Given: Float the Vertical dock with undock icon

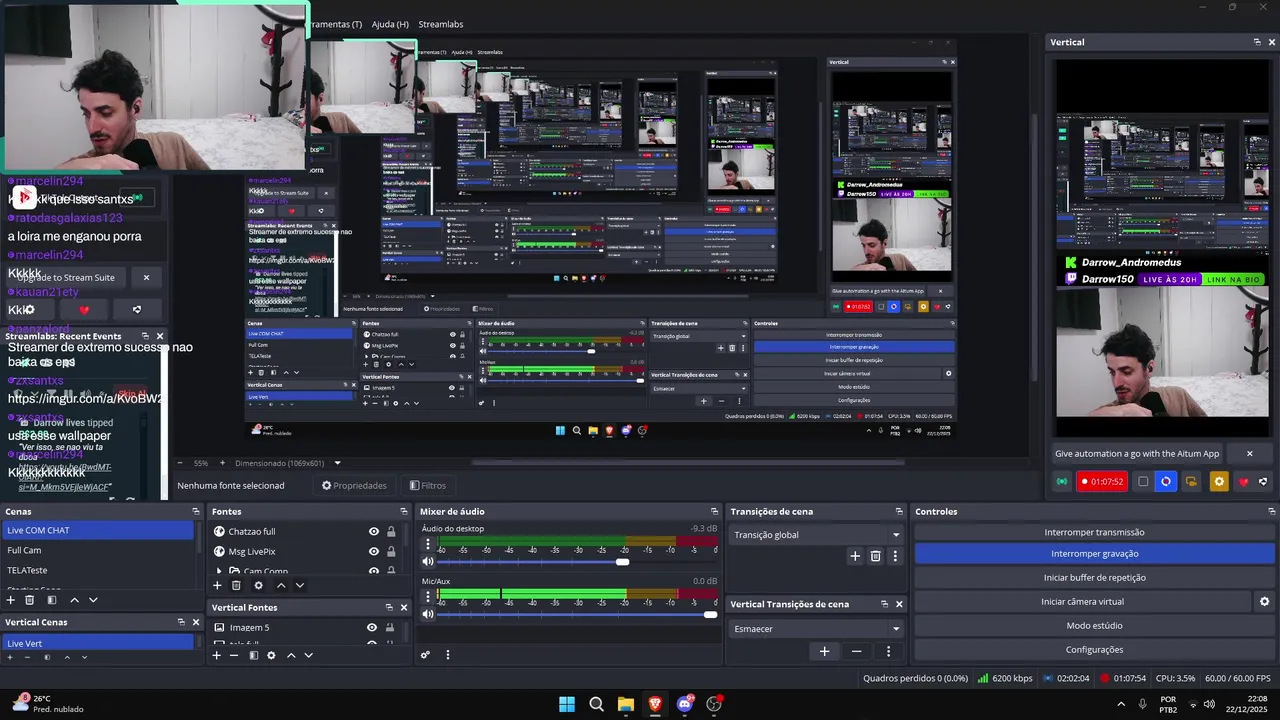Looking at the screenshot, I should (1257, 42).
